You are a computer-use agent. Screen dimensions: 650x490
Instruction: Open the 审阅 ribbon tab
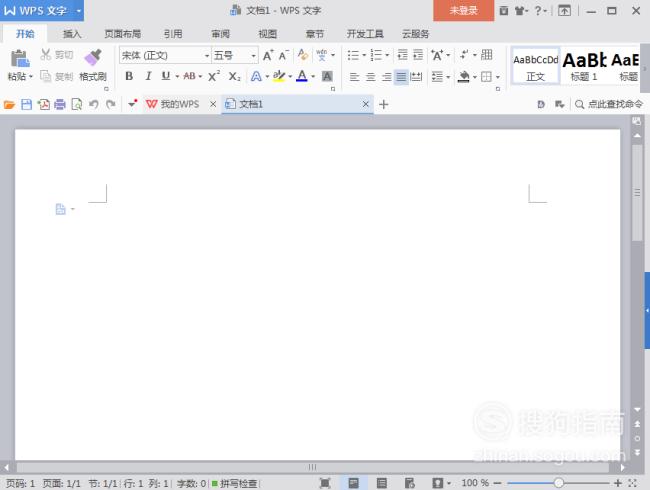point(220,34)
